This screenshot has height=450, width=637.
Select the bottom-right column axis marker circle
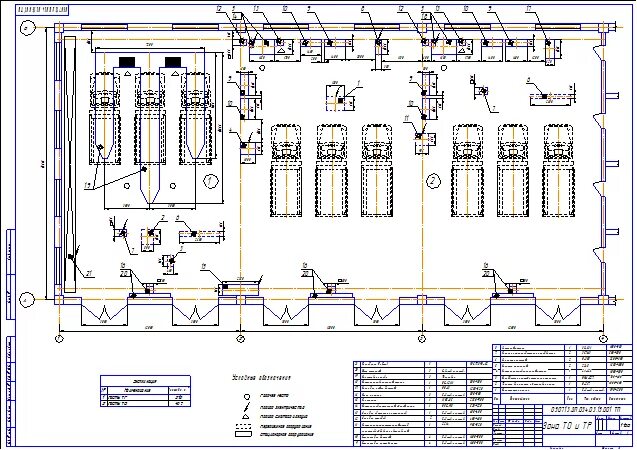603,338
